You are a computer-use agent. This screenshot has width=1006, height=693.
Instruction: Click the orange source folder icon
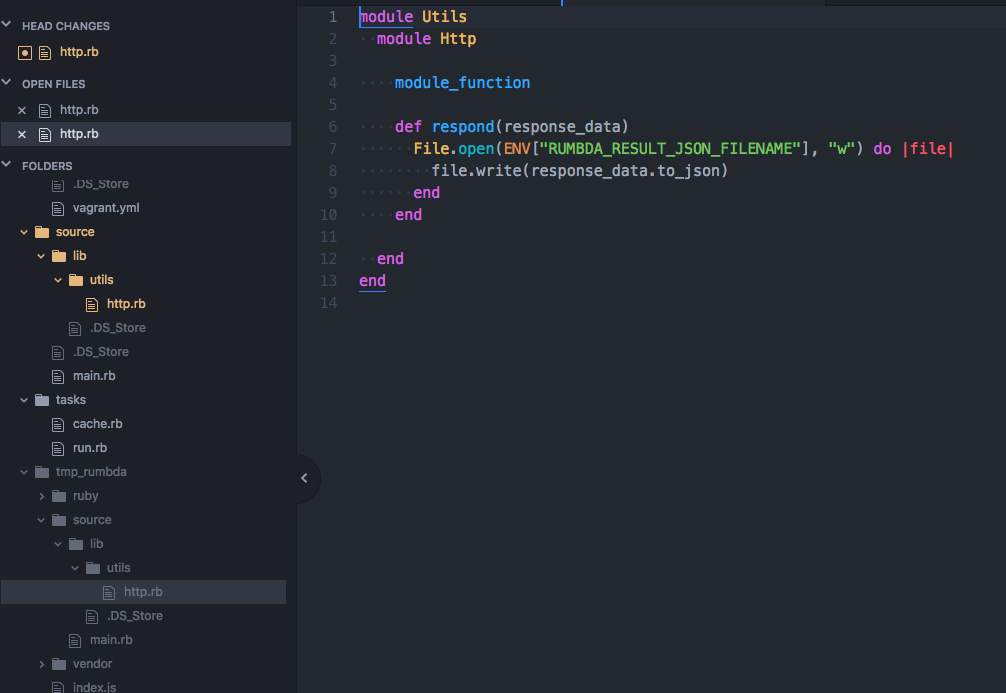[x=42, y=232]
